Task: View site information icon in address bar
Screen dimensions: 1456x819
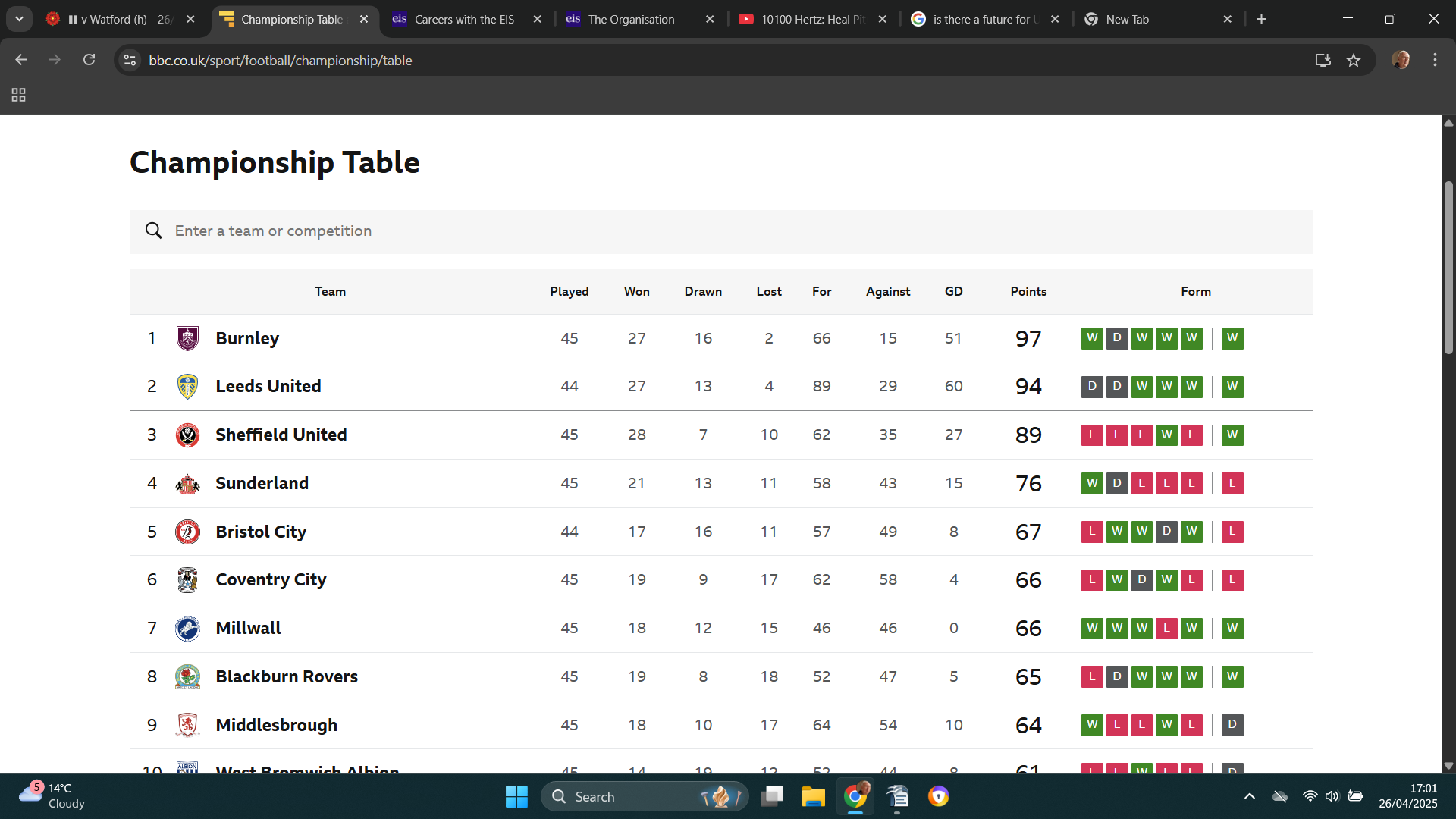Action: [x=130, y=61]
